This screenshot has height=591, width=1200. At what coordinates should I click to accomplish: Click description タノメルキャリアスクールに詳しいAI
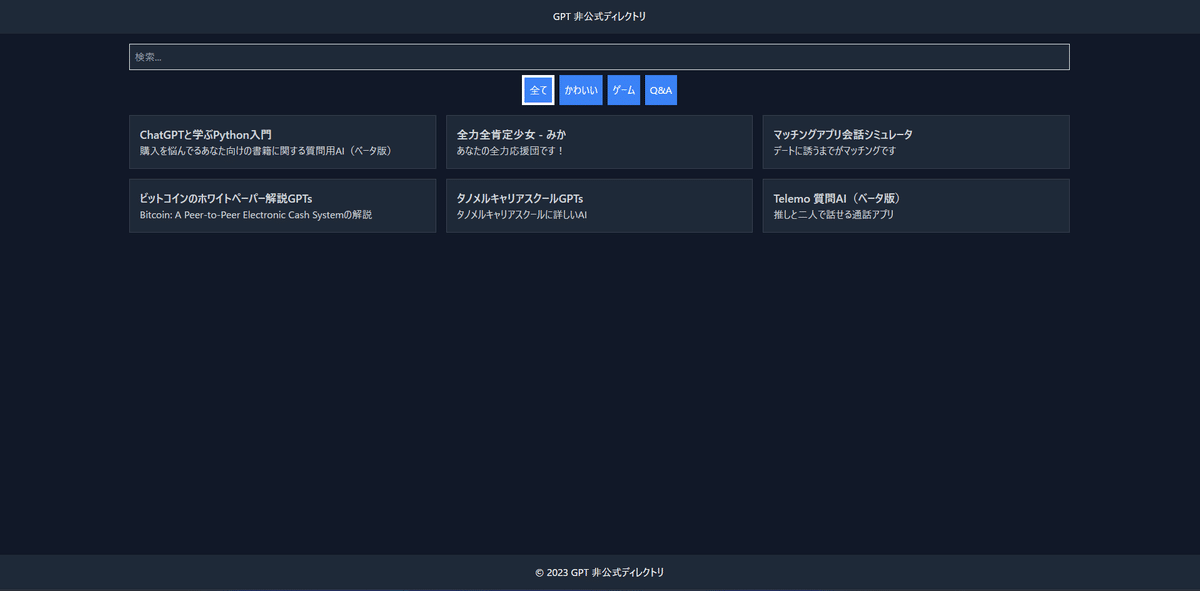(522, 215)
